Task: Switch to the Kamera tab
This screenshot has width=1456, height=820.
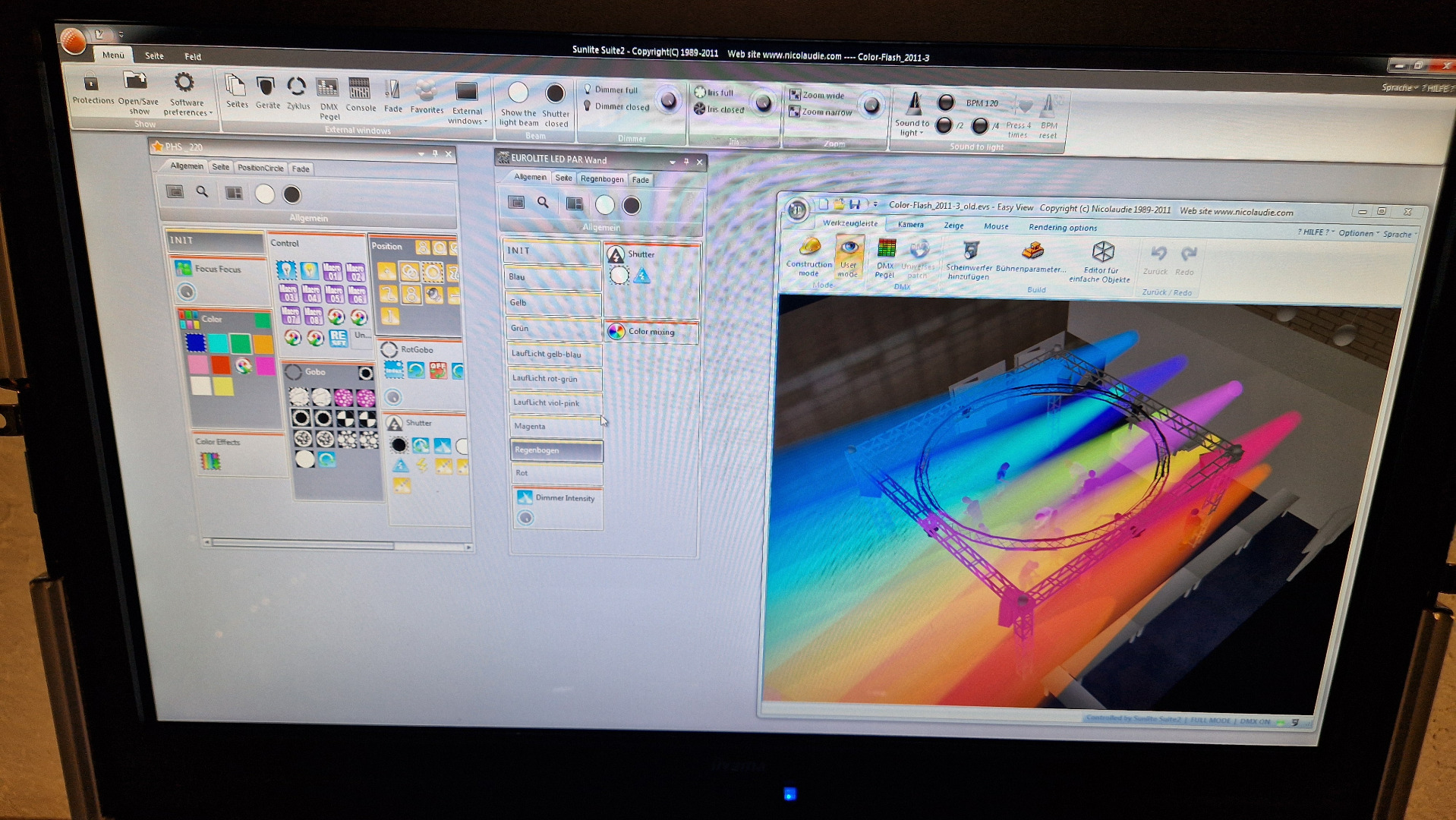Action: point(910,225)
